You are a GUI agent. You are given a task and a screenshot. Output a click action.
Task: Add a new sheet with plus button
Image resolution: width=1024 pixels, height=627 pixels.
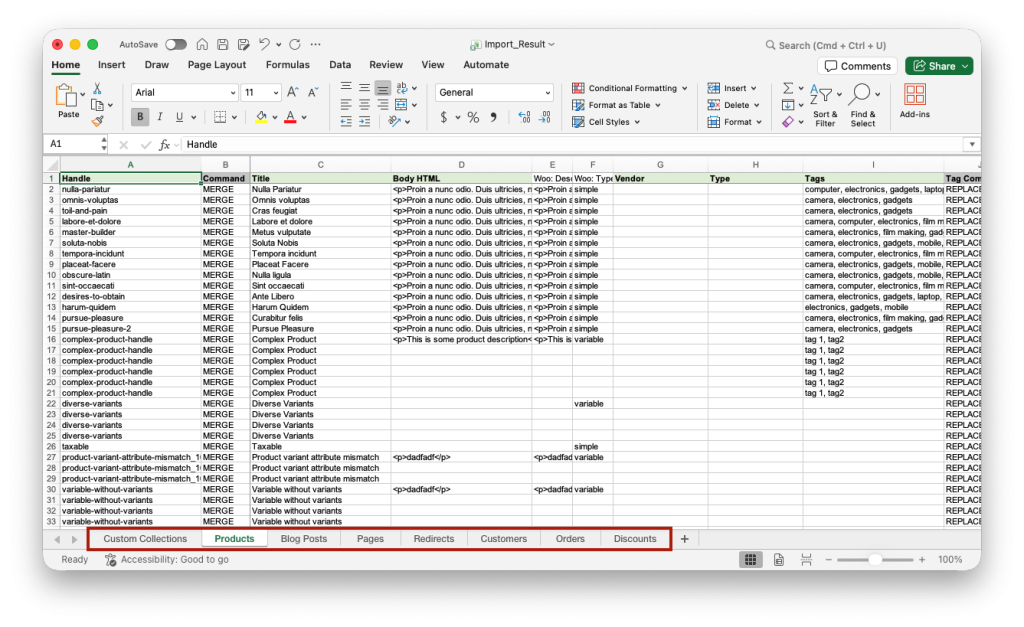click(x=684, y=539)
